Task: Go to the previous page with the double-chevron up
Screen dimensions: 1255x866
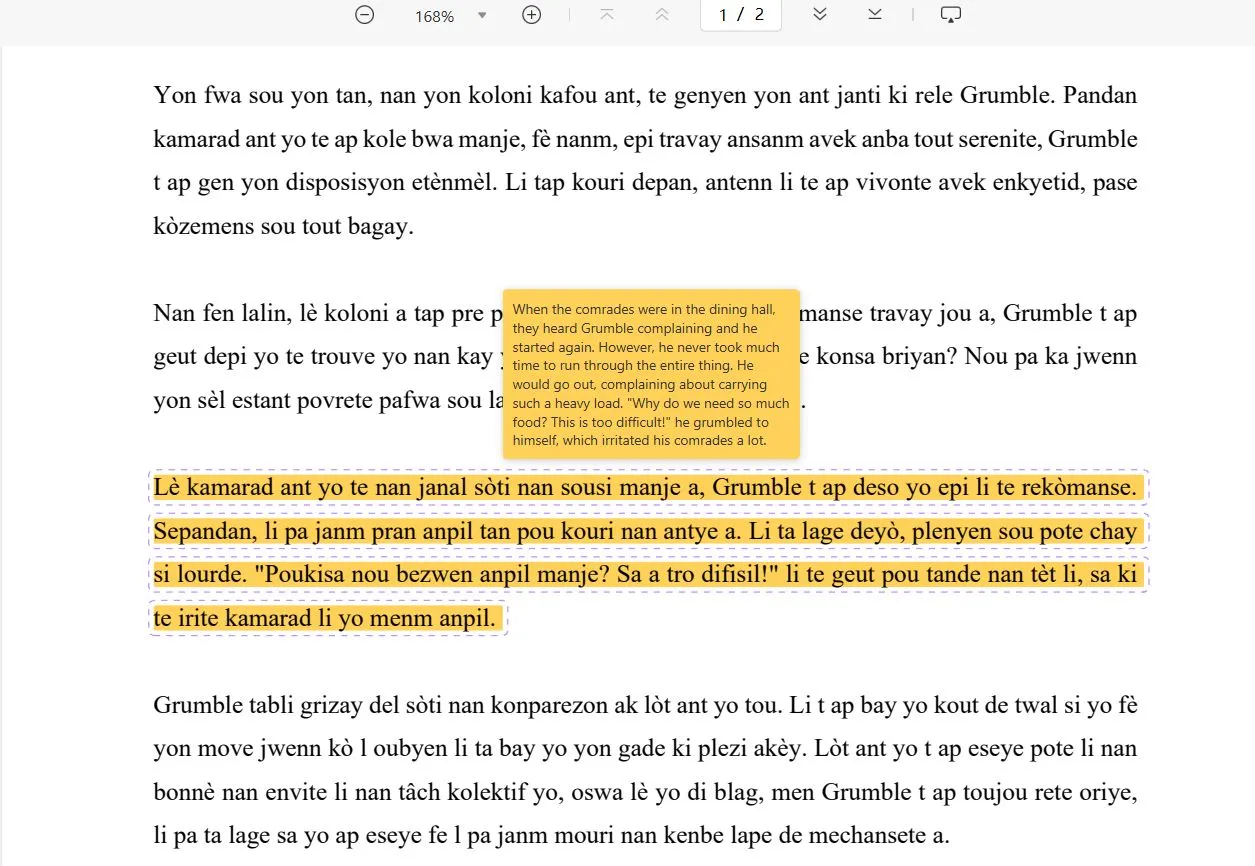Action: [x=661, y=15]
